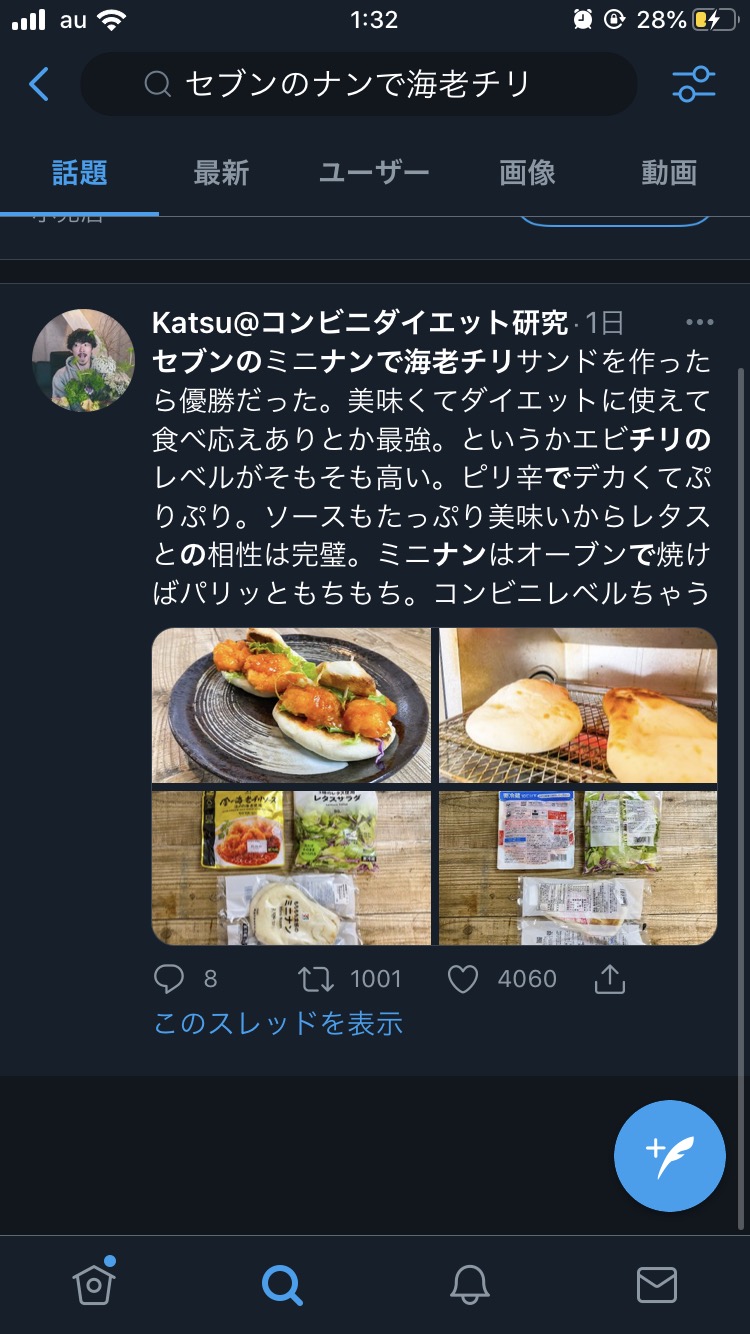The height and width of the screenshot is (1334, 750).
Task: Open the このスレッドを表示 link
Action: pyautogui.click(x=278, y=1023)
